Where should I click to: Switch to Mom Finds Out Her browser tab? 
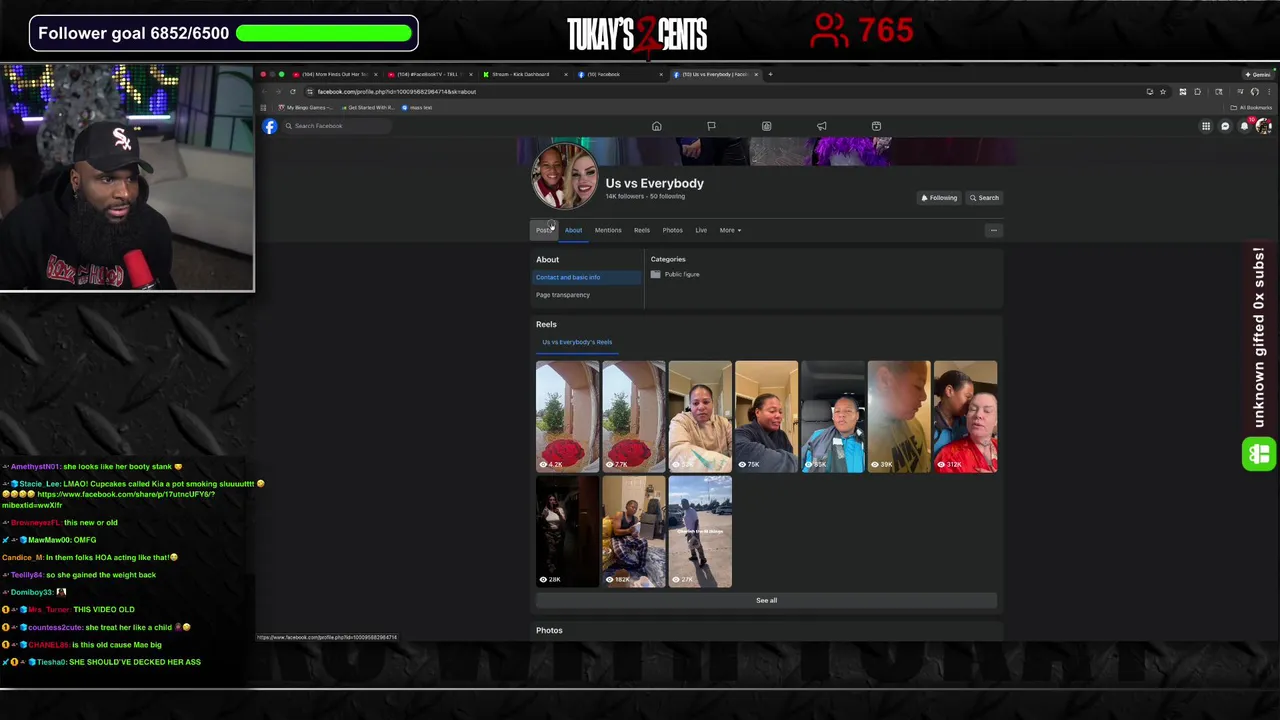point(334,74)
